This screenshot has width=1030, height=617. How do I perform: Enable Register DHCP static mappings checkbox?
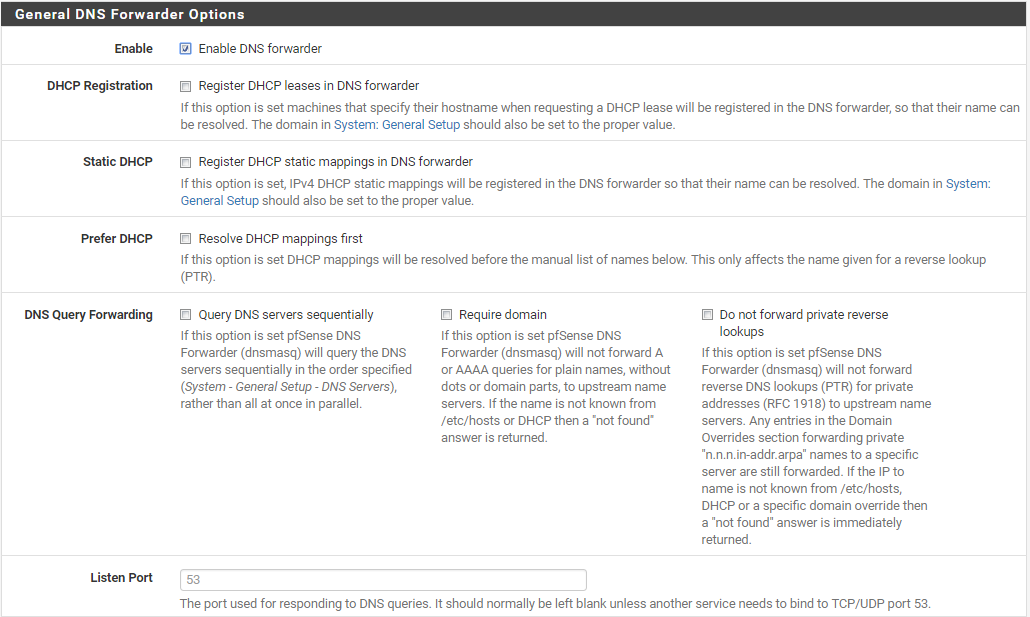pyautogui.click(x=185, y=162)
